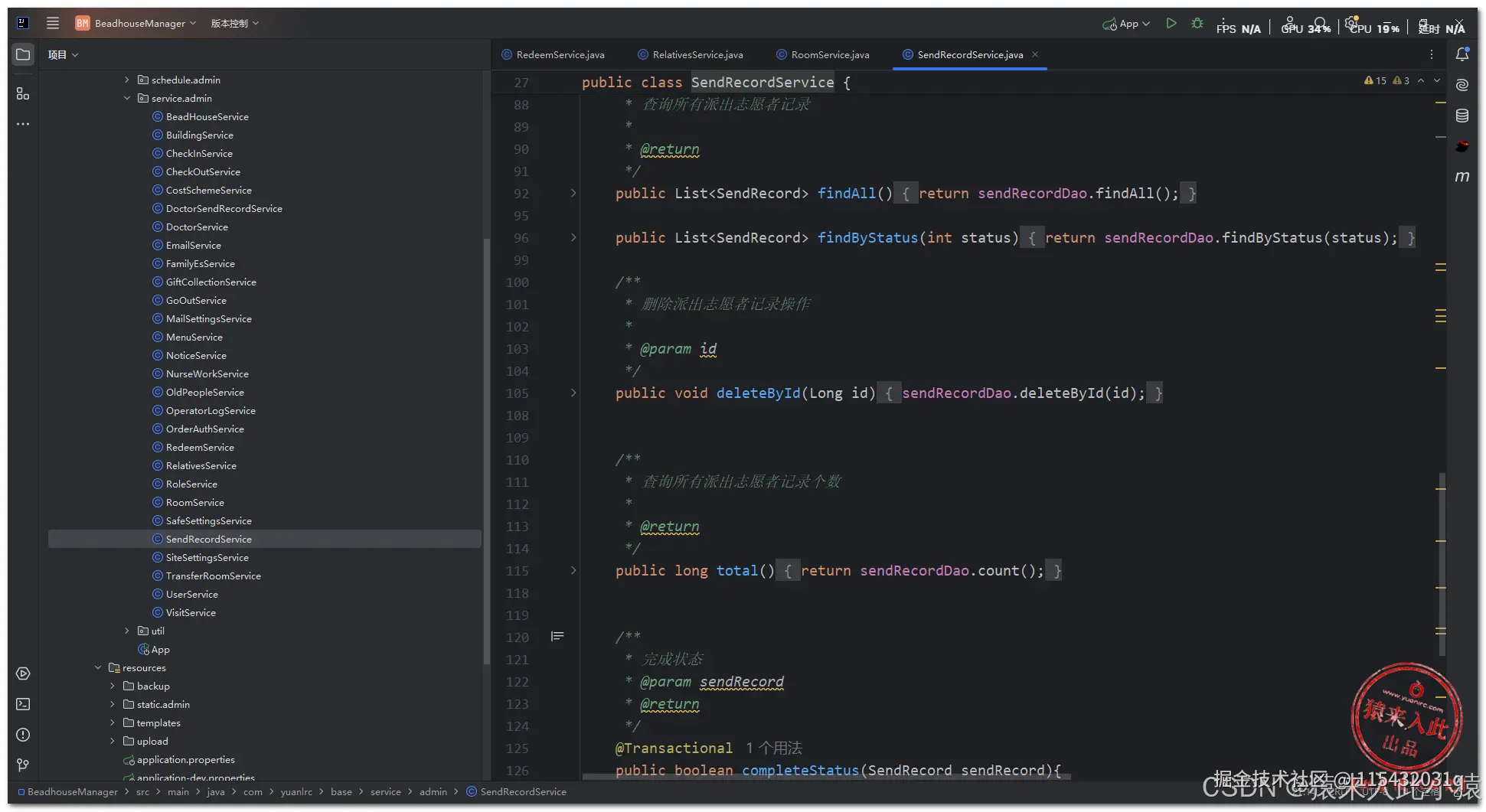Image resolution: width=1486 pixels, height=812 pixels.
Task: Expand the backup folder
Action: [x=113, y=686]
